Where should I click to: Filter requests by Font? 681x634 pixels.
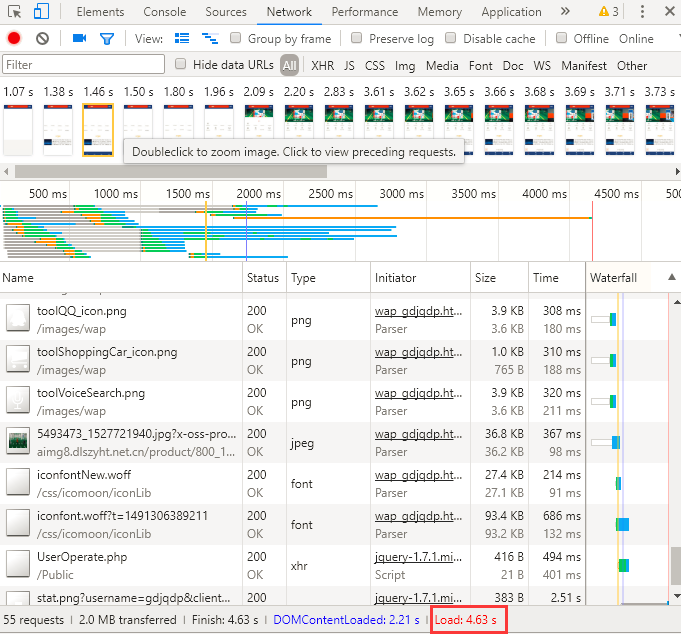(x=480, y=66)
